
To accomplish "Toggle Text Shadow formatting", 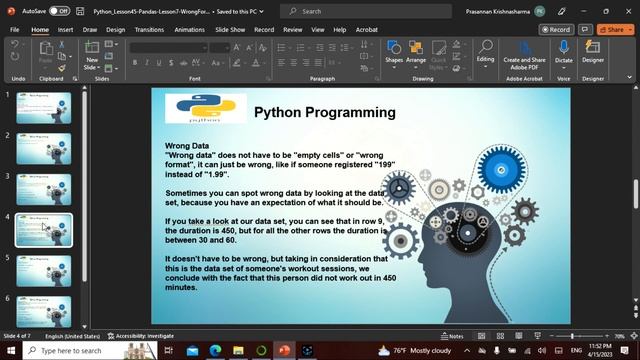I will [x=171, y=63].
